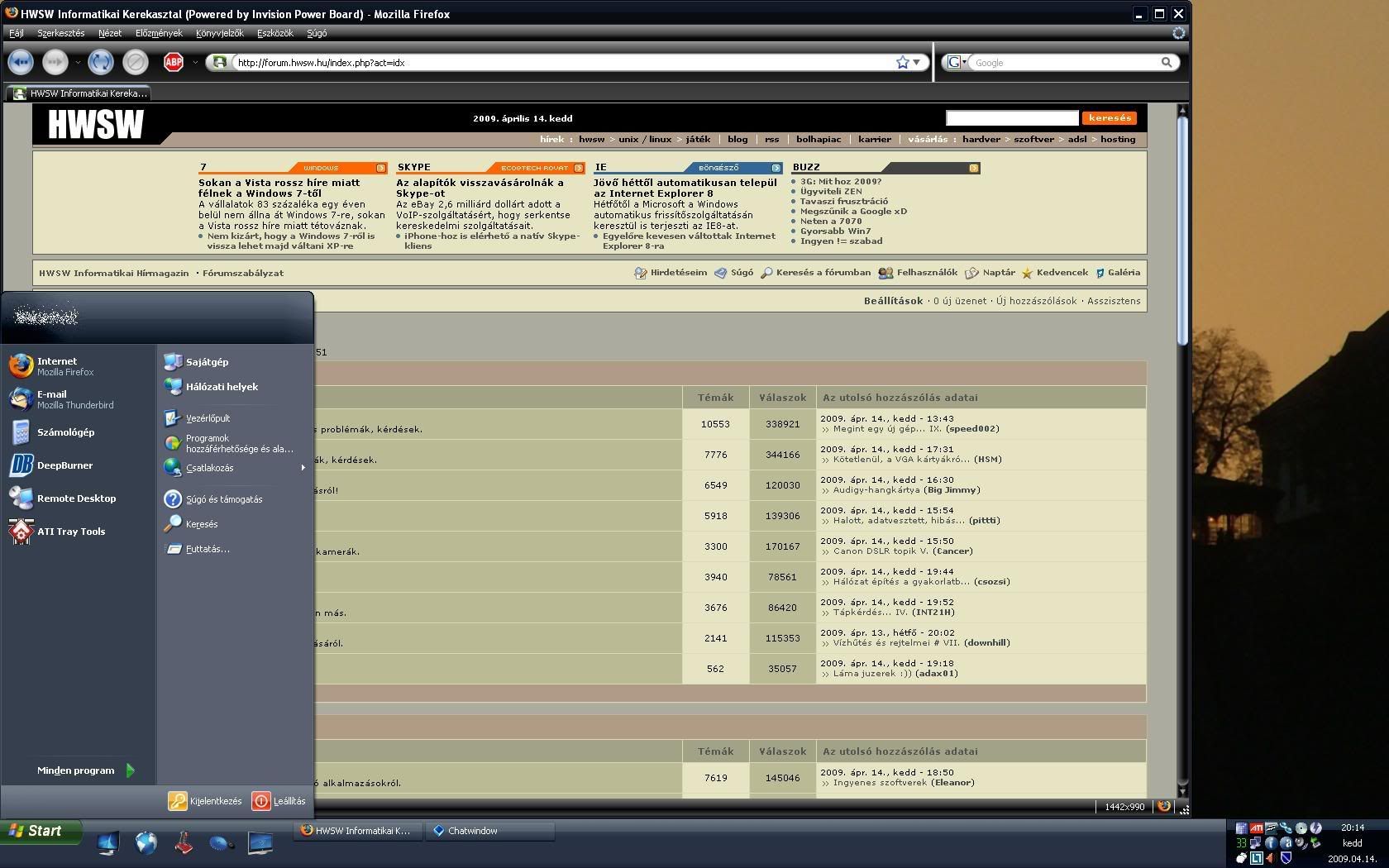Click the Firefox address bar URL field
This screenshot has width=1389, height=868.
click(x=562, y=62)
